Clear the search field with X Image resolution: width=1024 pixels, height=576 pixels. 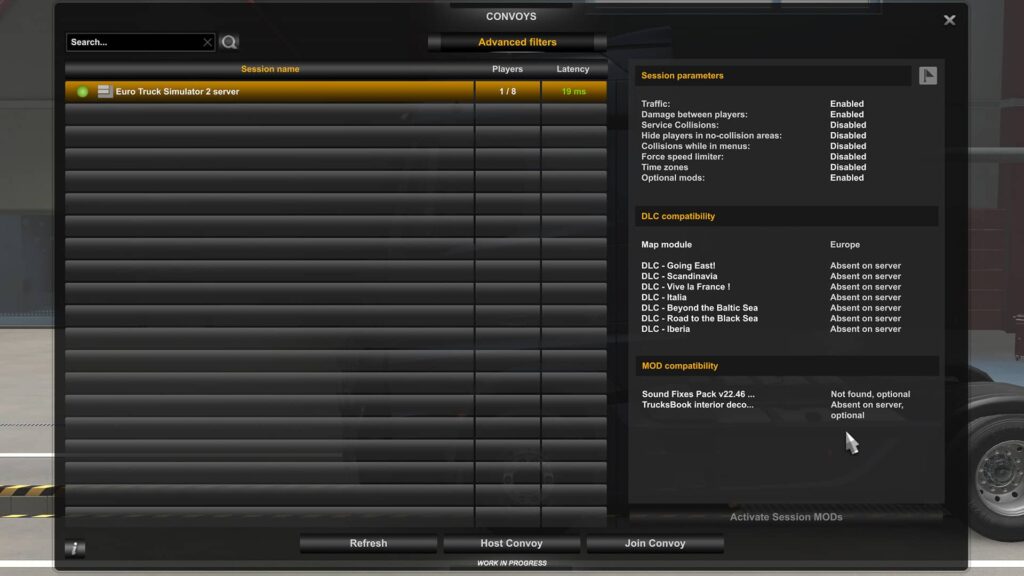click(207, 42)
